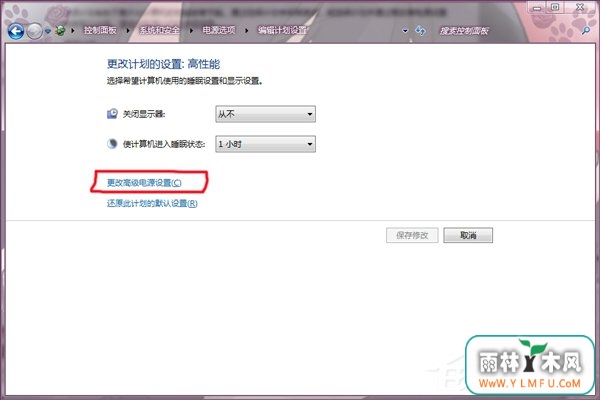Click the 保存修改 button
Image resolution: width=600 pixels, height=400 pixels.
pyautogui.click(x=412, y=235)
